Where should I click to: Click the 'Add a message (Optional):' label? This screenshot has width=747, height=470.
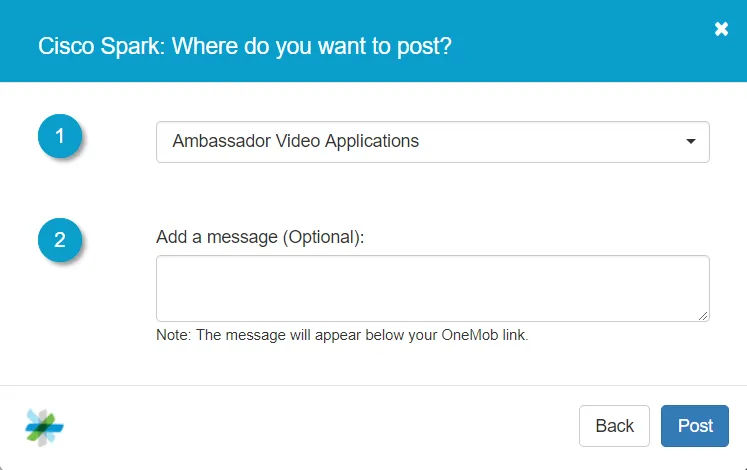(x=260, y=237)
